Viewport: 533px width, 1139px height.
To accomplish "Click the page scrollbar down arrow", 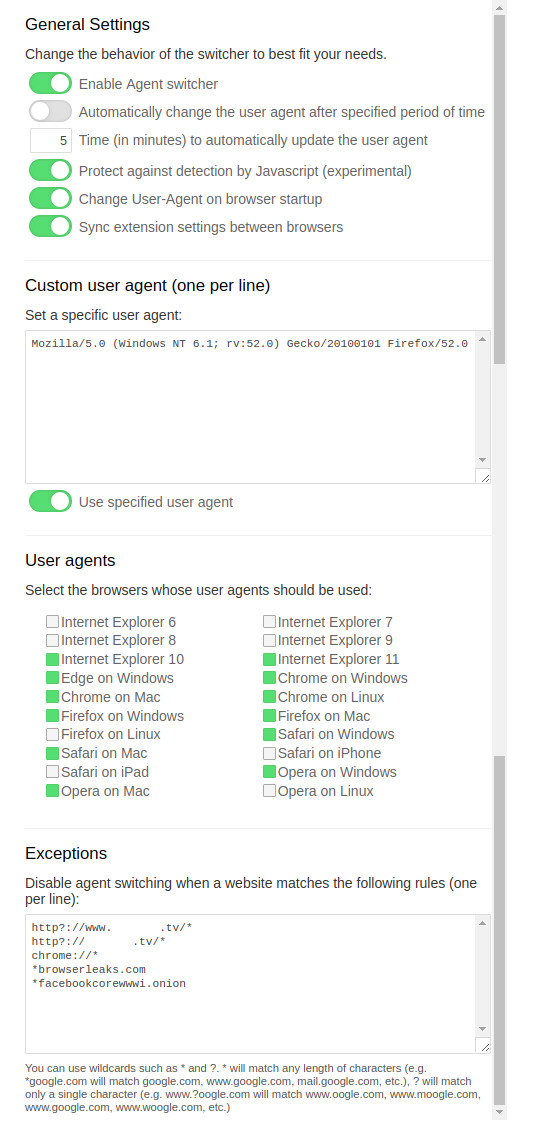I will point(499,1111).
